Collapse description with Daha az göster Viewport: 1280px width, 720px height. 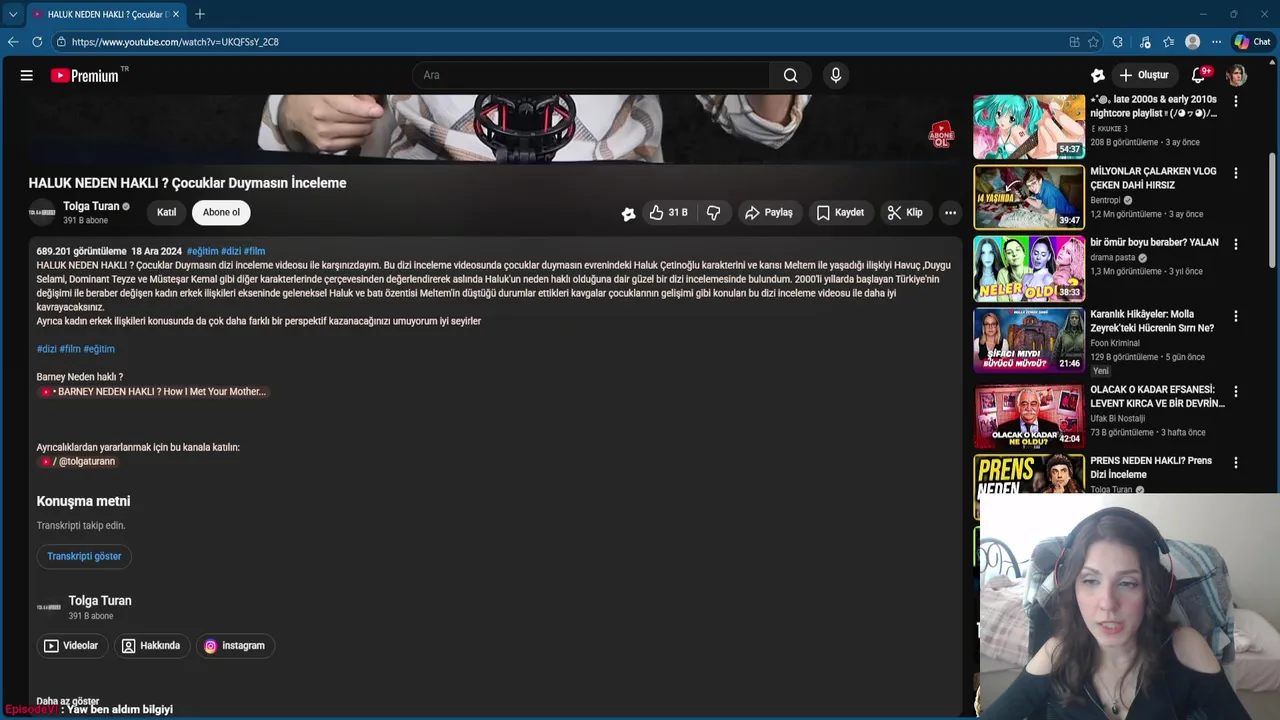68,701
